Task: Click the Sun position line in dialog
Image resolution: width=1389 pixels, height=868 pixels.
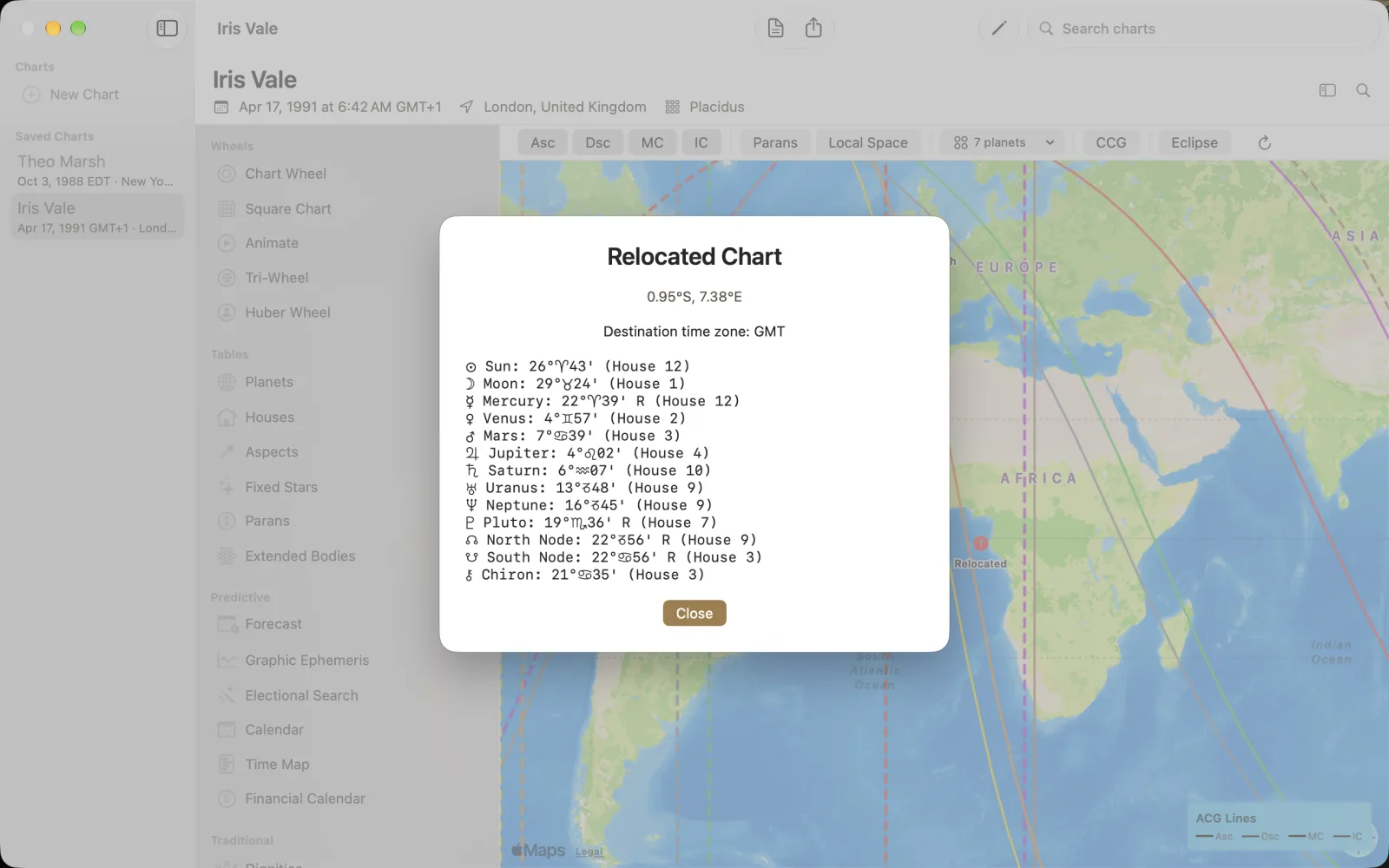Action: coord(577,366)
